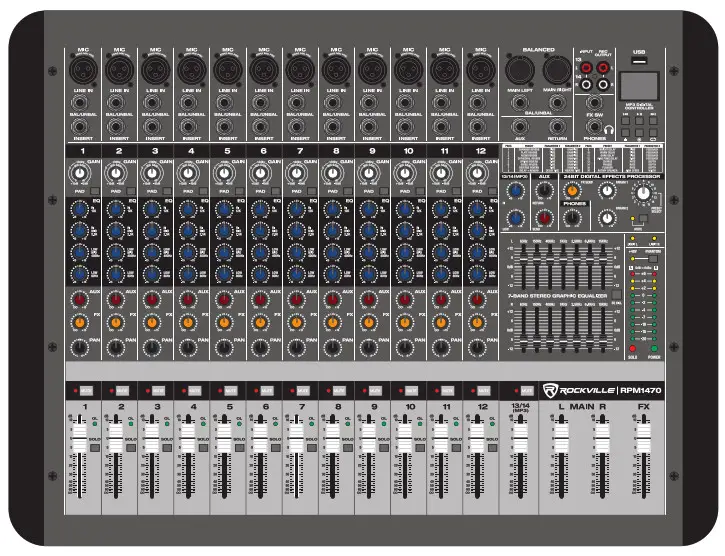
Task: Click the orange FX send knob in effects processor
Action: 572,190
